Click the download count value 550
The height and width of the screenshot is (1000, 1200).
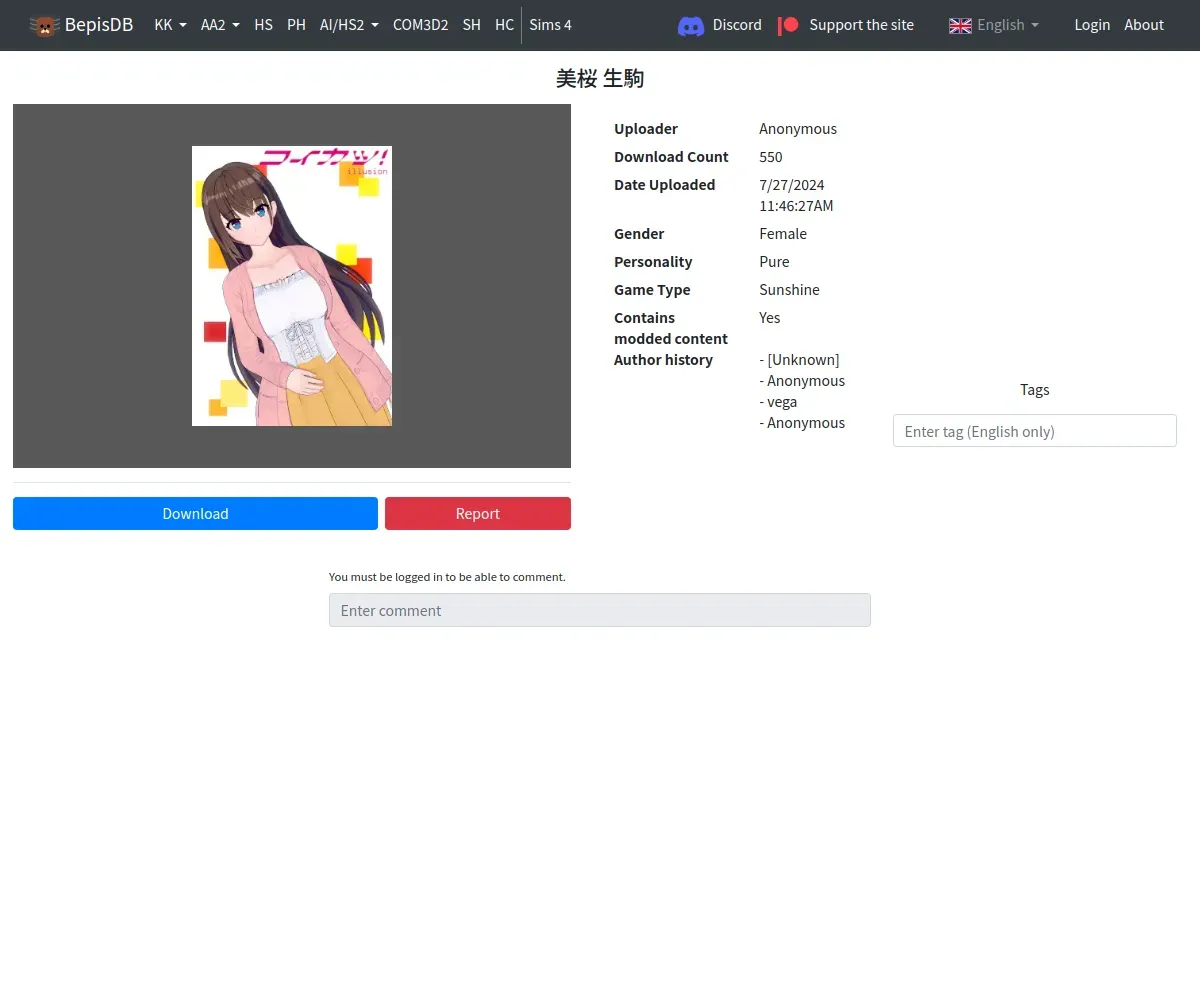click(x=771, y=157)
